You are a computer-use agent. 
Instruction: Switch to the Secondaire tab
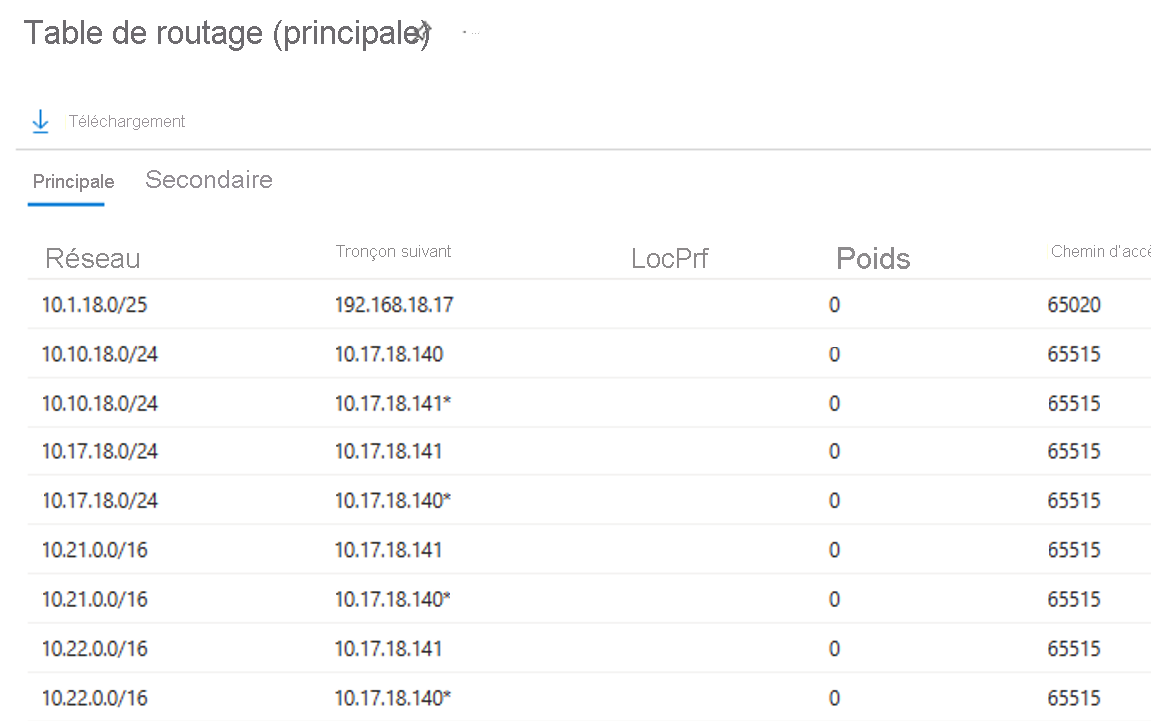tap(208, 180)
